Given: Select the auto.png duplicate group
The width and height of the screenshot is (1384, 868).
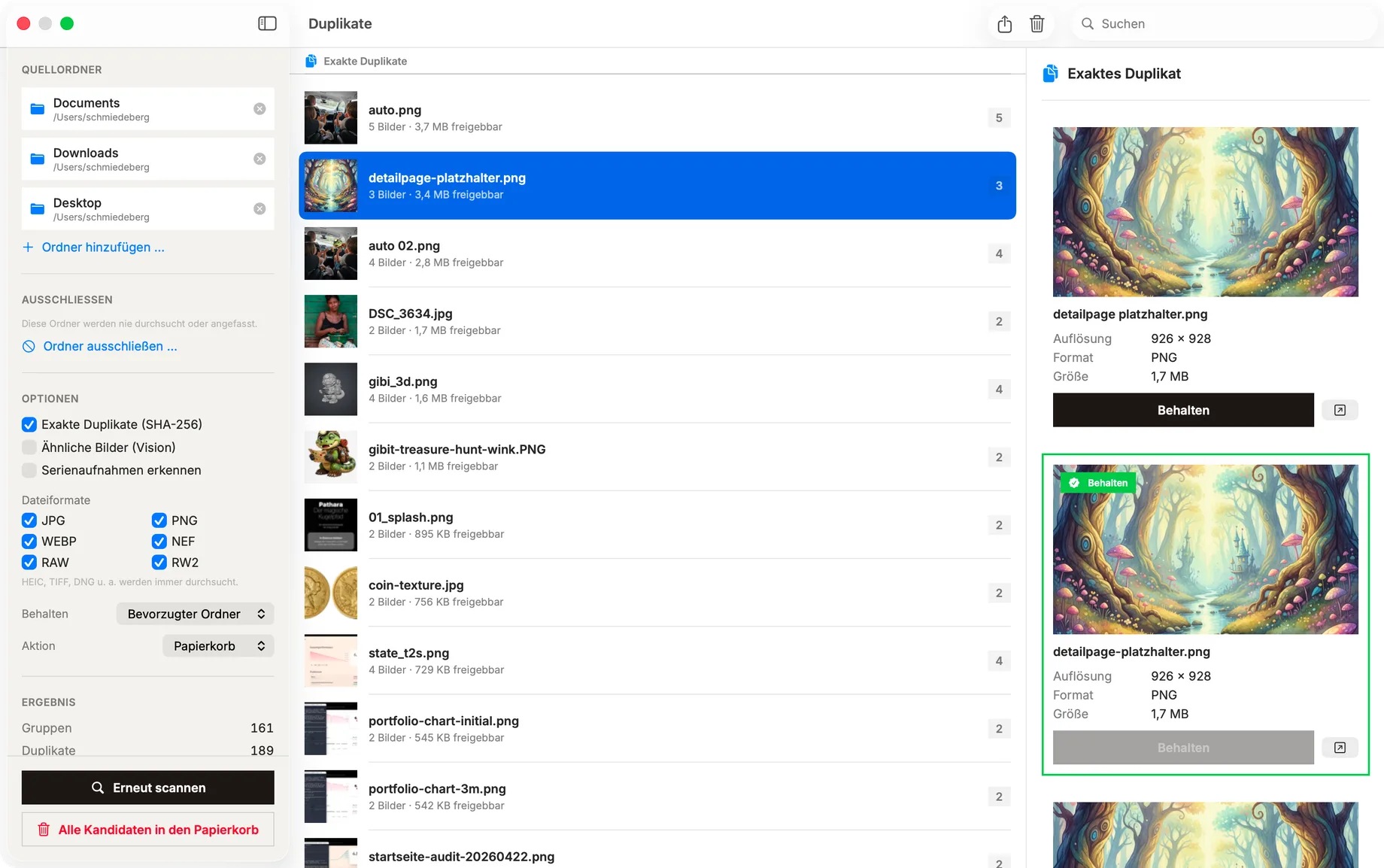Looking at the screenshot, I should (657, 118).
